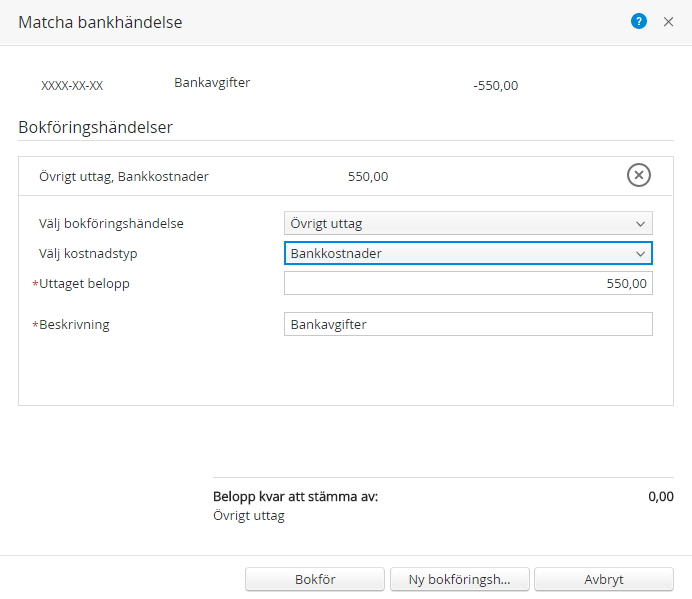692x599 pixels.
Task: Click the 550,00 amount in the entry header
Action: (368, 177)
